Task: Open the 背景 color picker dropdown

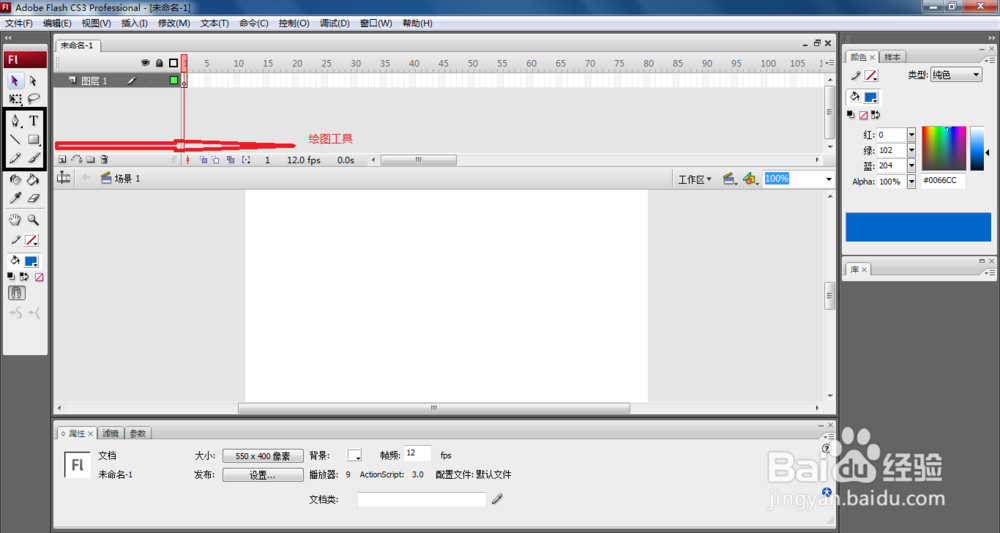Action: tap(354, 455)
